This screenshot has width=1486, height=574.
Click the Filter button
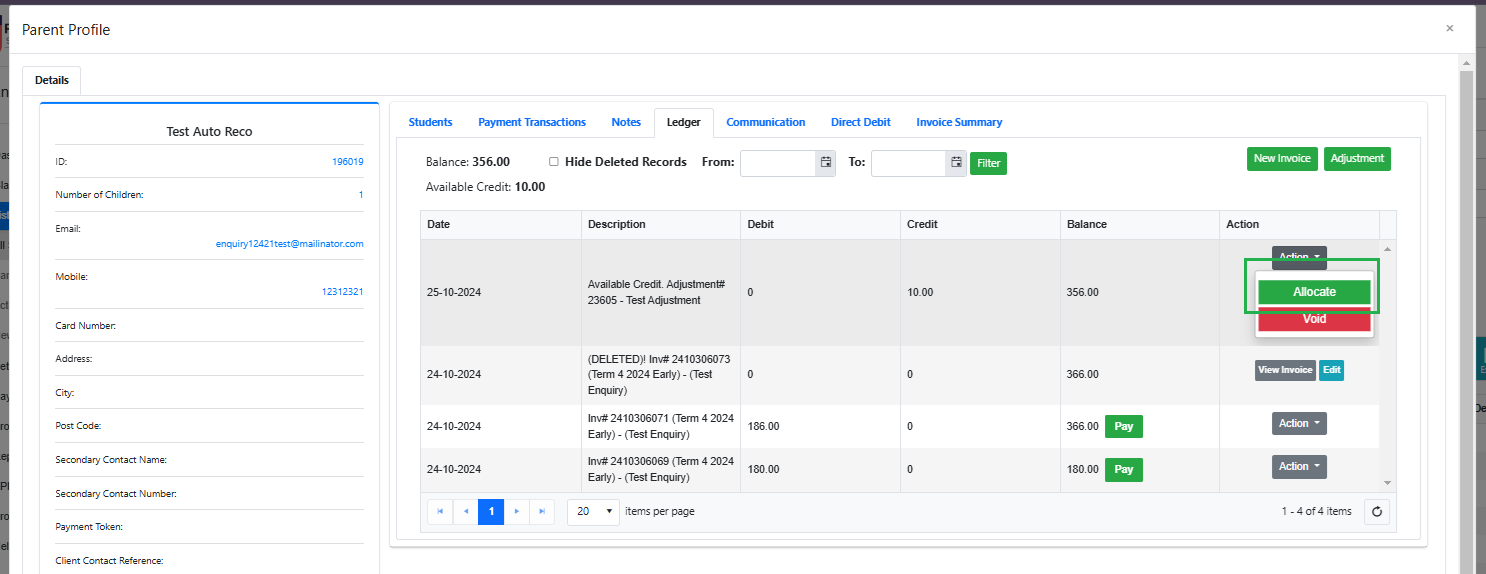pos(988,163)
